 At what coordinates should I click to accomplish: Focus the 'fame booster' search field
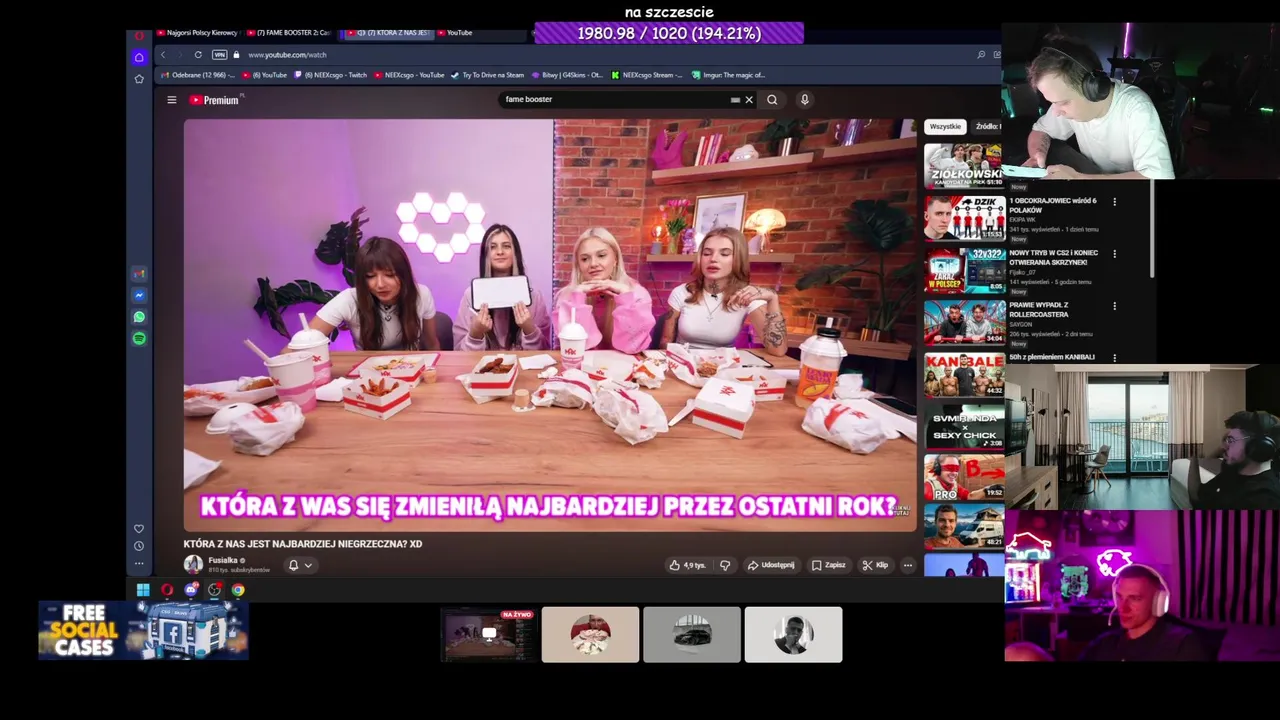point(615,100)
